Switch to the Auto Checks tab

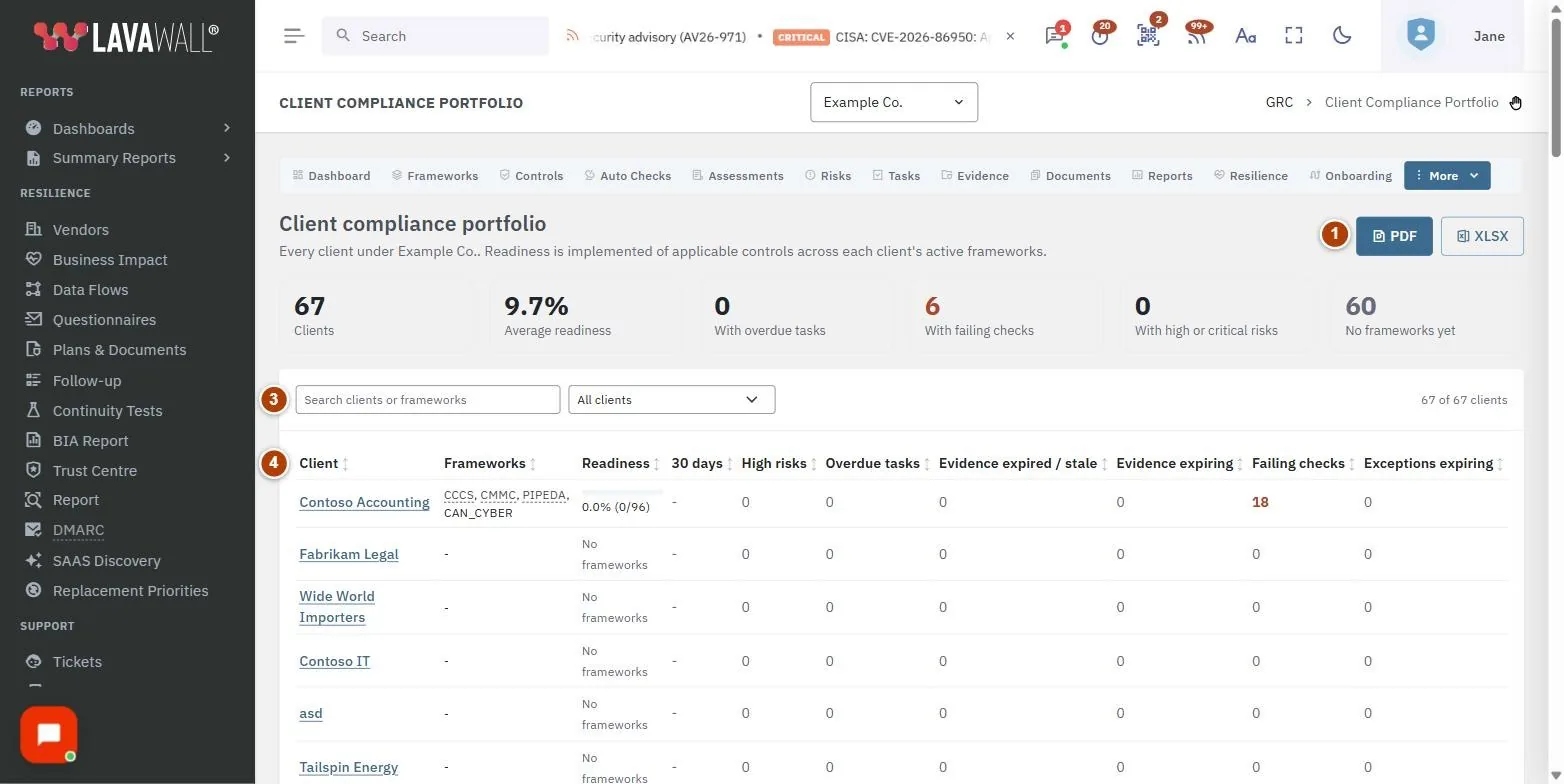coord(627,175)
